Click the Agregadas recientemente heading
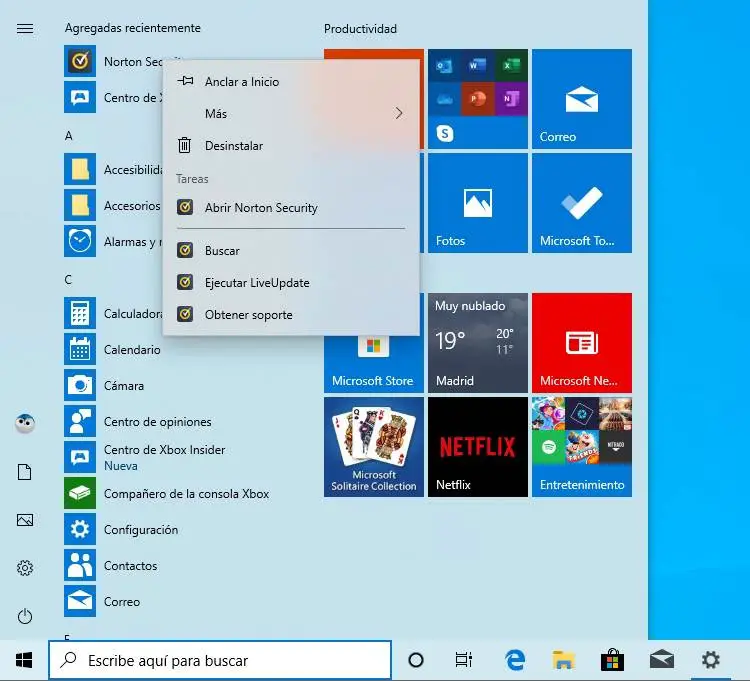This screenshot has height=681, width=750. (x=132, y=28)
